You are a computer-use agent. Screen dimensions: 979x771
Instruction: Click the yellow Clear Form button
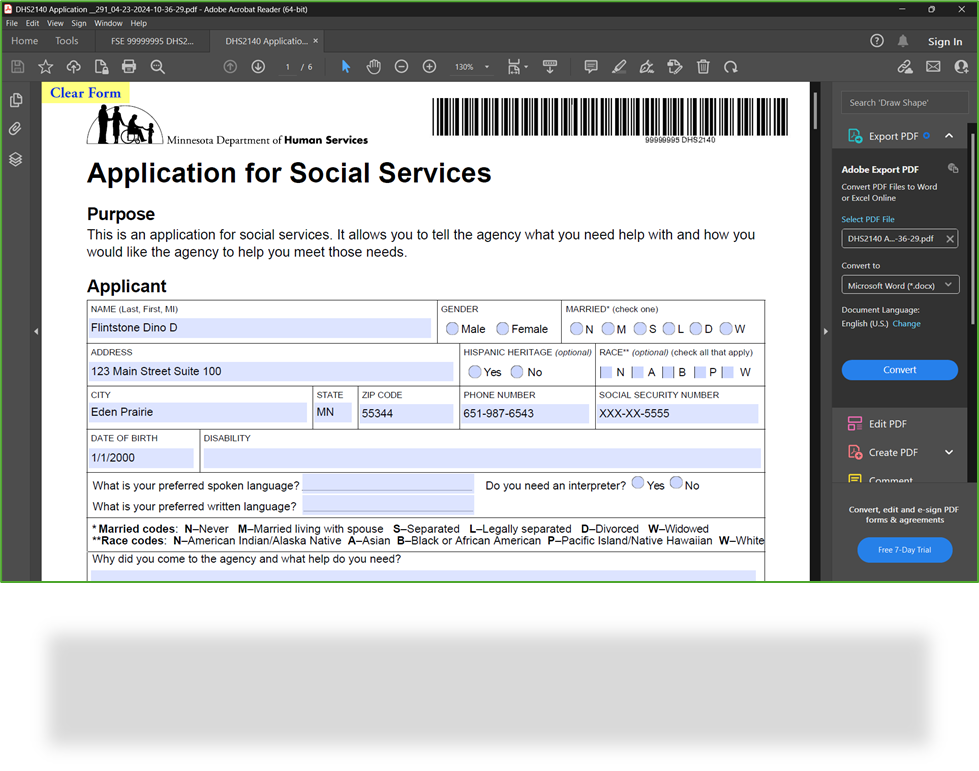tap(85, 92)
